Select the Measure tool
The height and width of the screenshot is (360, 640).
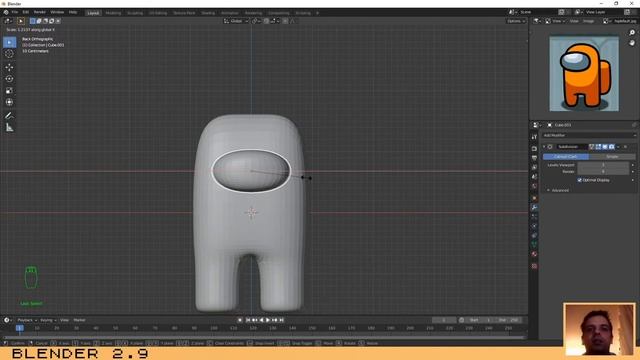click(x=9, y=128)
